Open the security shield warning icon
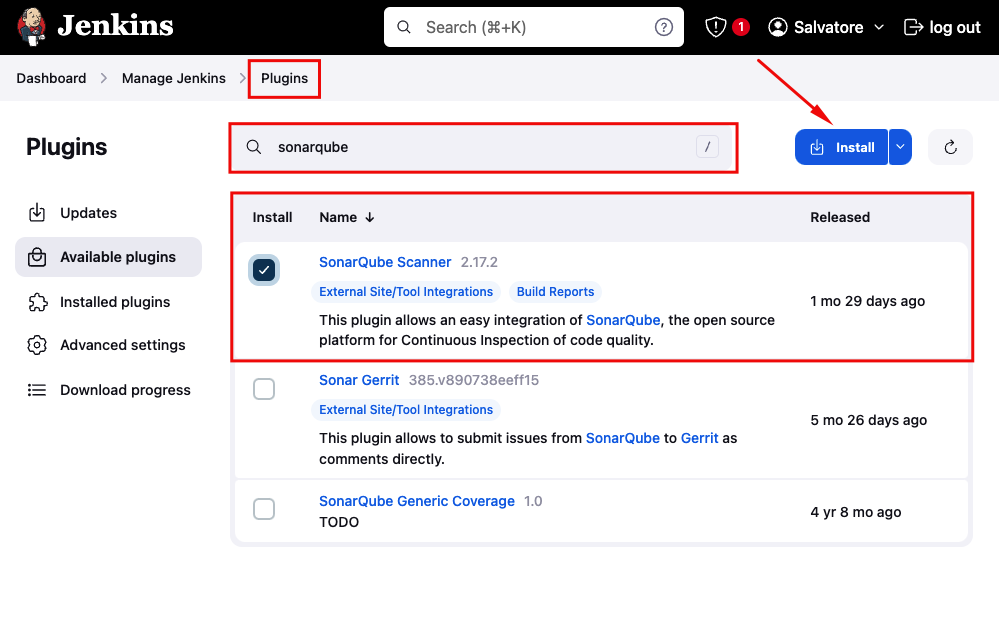The width and height of the screenshot is (999, 626). [715, 27]
